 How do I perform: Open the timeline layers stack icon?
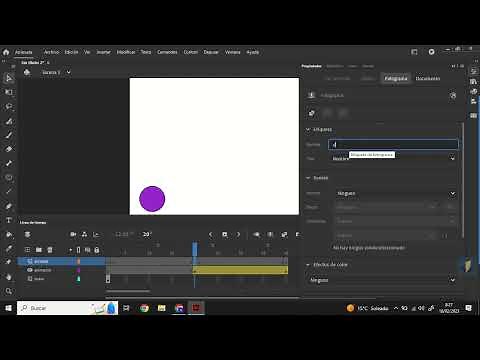click(28, 235)
